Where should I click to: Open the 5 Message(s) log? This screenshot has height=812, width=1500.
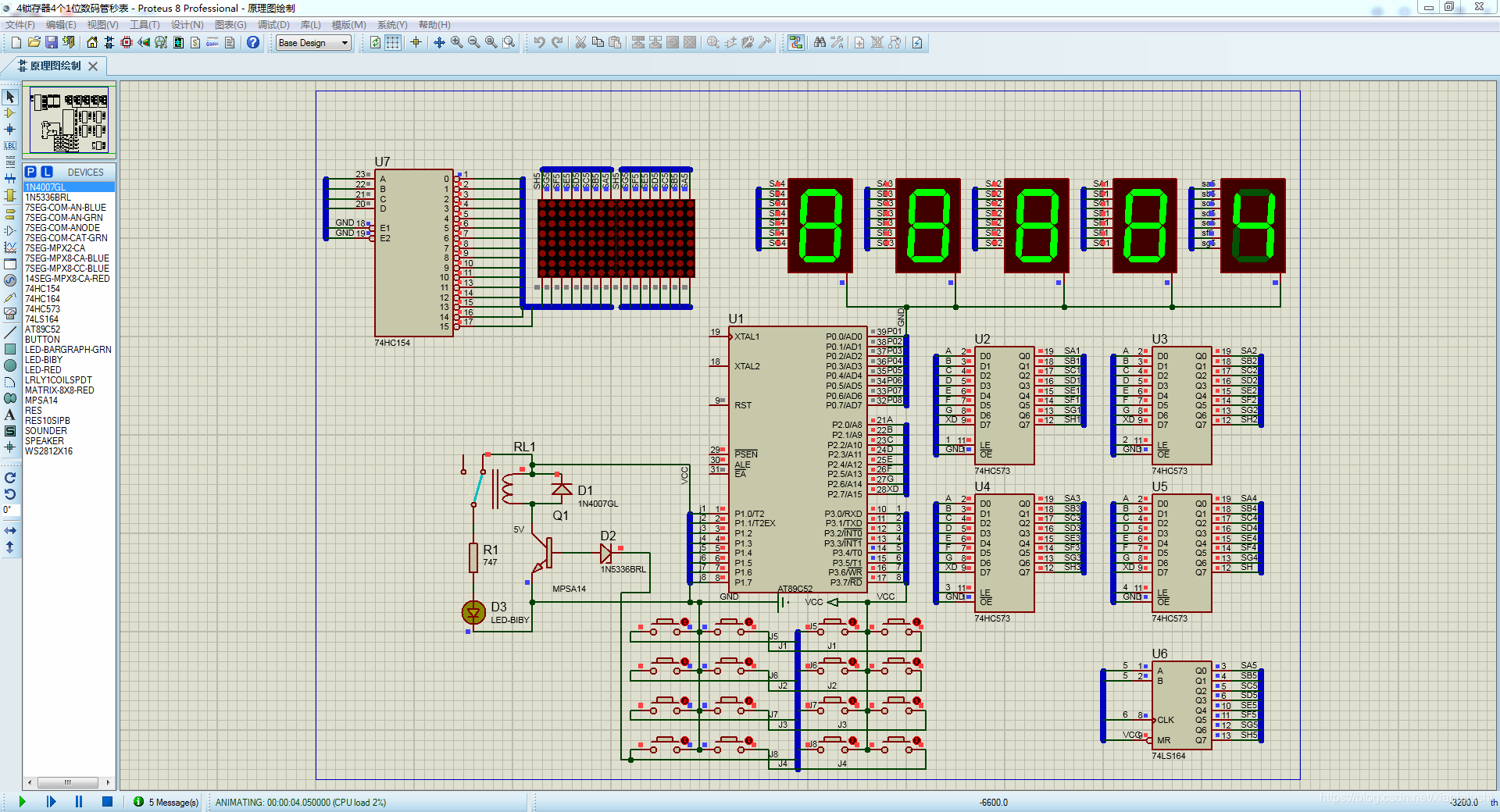166,802
